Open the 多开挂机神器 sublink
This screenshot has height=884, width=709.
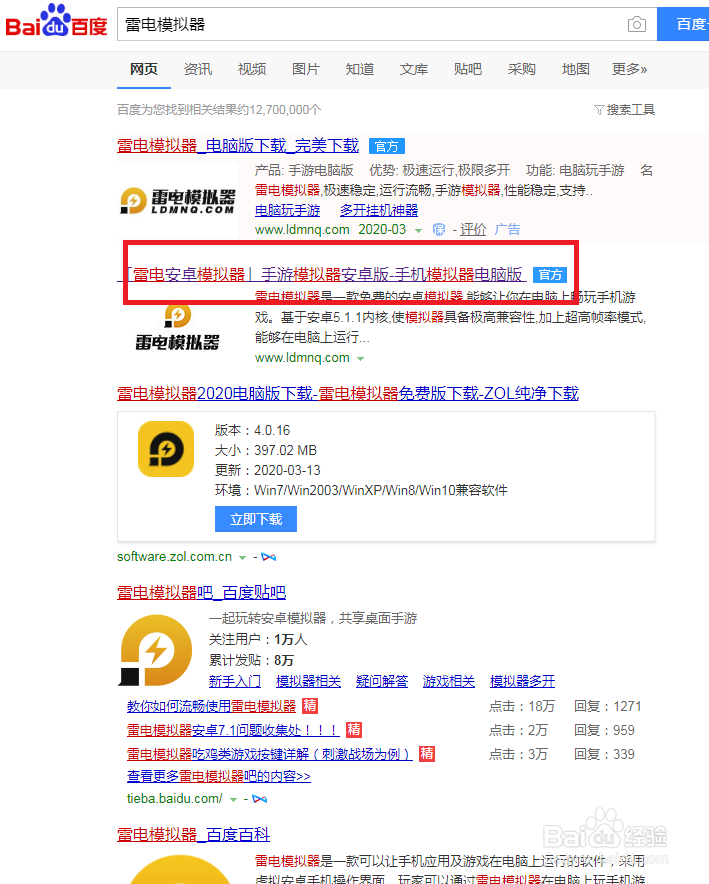[x=379, y=210]
